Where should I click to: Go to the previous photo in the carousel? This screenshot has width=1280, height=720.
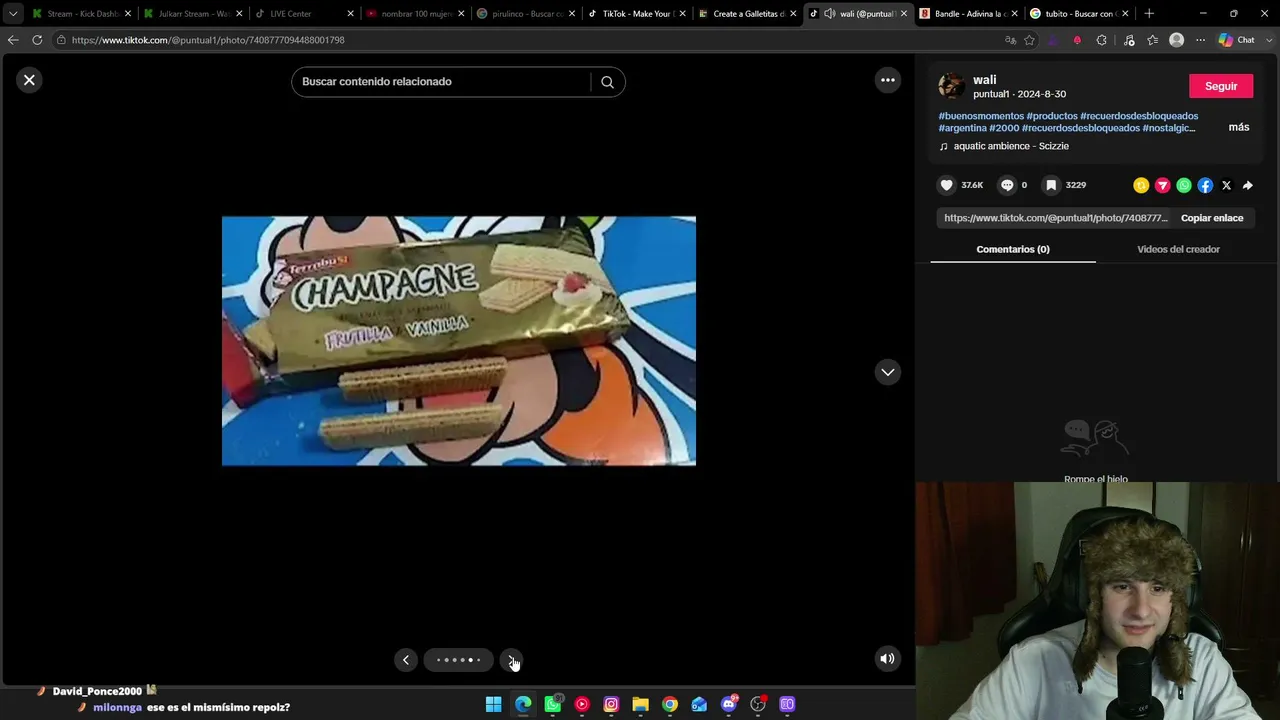[406, 660]
